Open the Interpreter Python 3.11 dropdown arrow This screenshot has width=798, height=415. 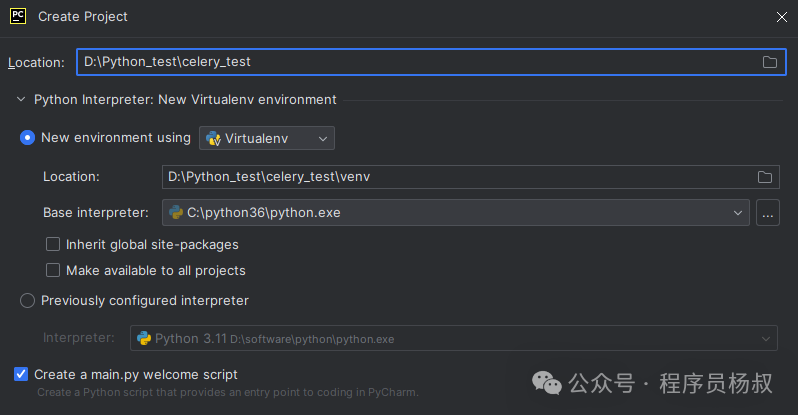(x=766, y=339)
